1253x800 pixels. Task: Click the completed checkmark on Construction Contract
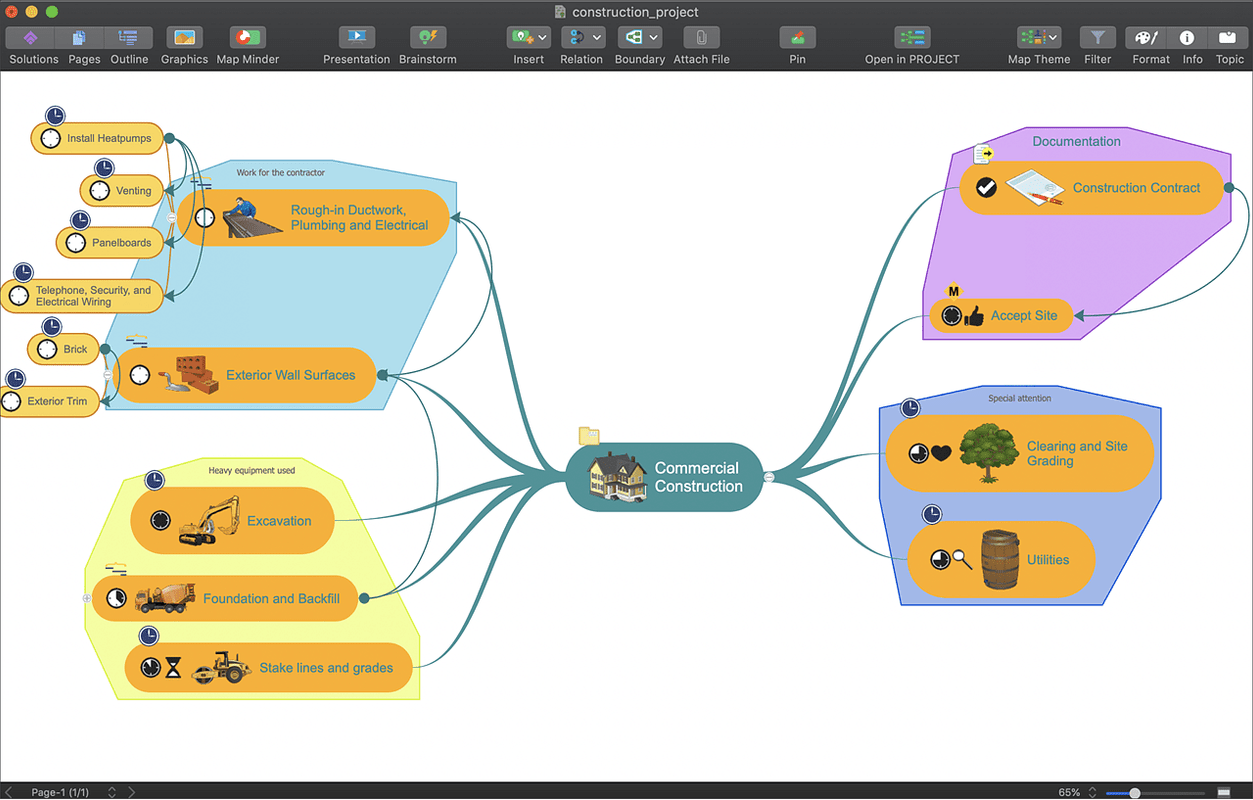tap(986, 187)
